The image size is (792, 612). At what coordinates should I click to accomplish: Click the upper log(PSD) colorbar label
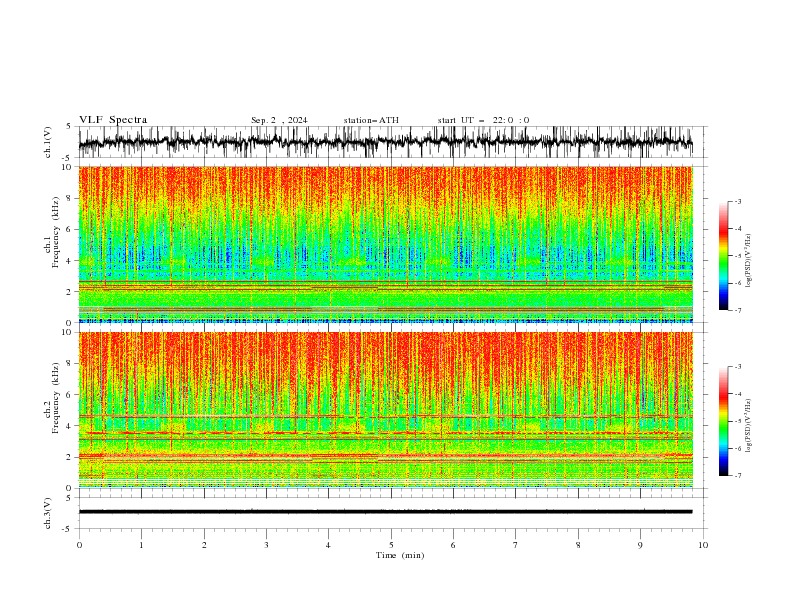tap(750, 261)
